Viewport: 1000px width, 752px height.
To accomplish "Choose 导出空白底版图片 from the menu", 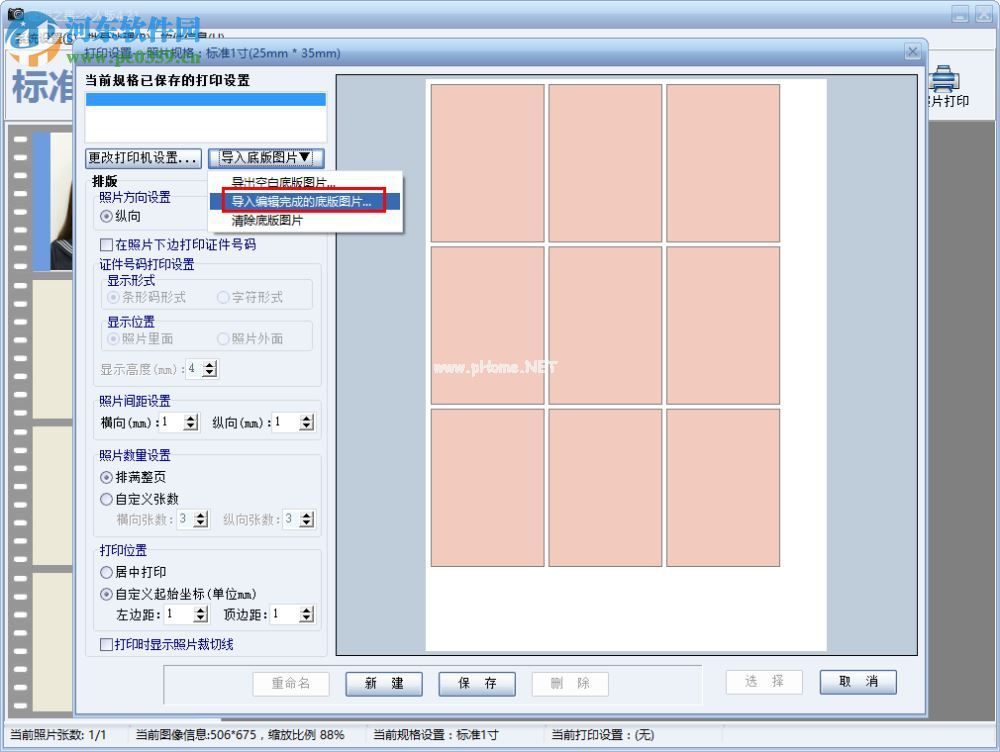I will click(284, 183).
